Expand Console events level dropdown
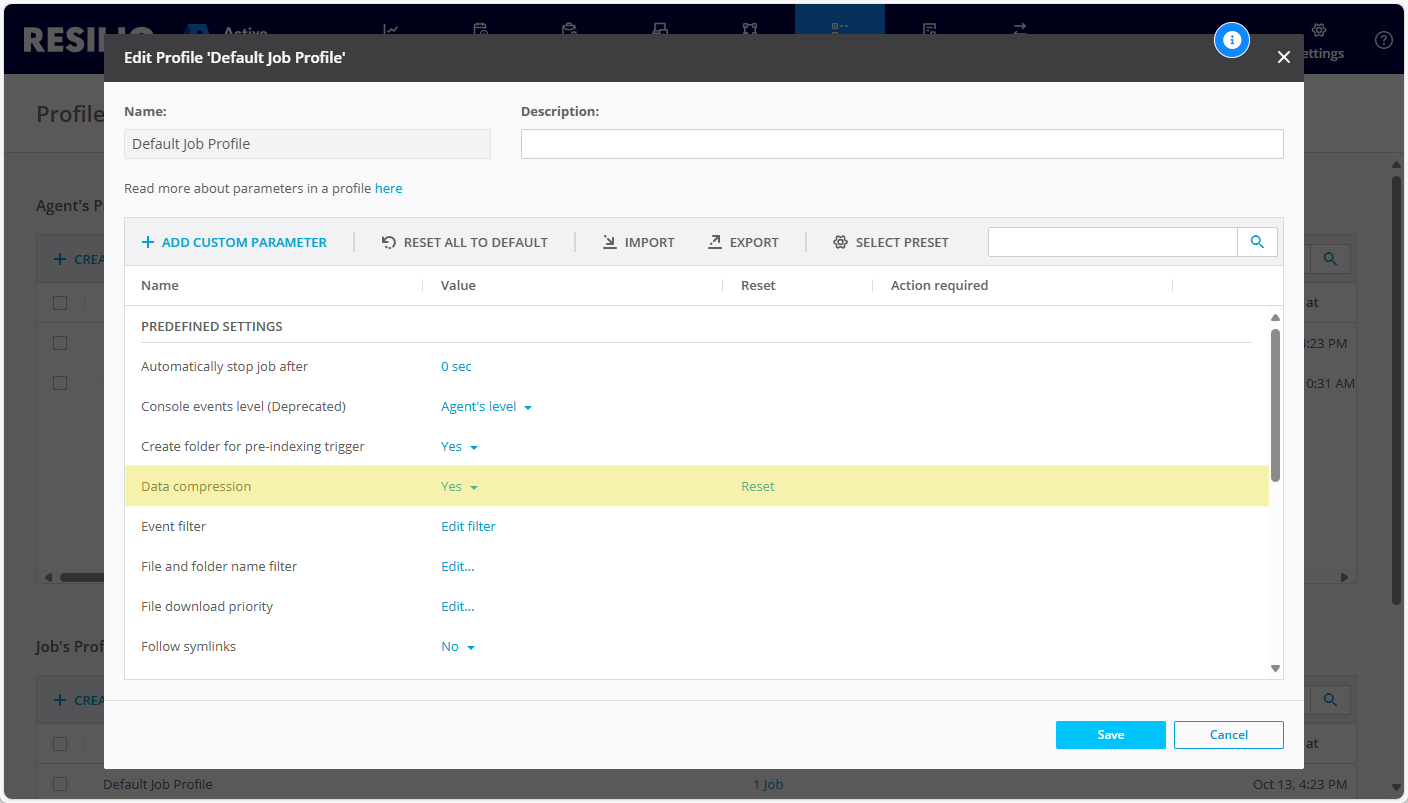Image resolution: width=1408 pixels, height=803 pixels. (486, 407)
